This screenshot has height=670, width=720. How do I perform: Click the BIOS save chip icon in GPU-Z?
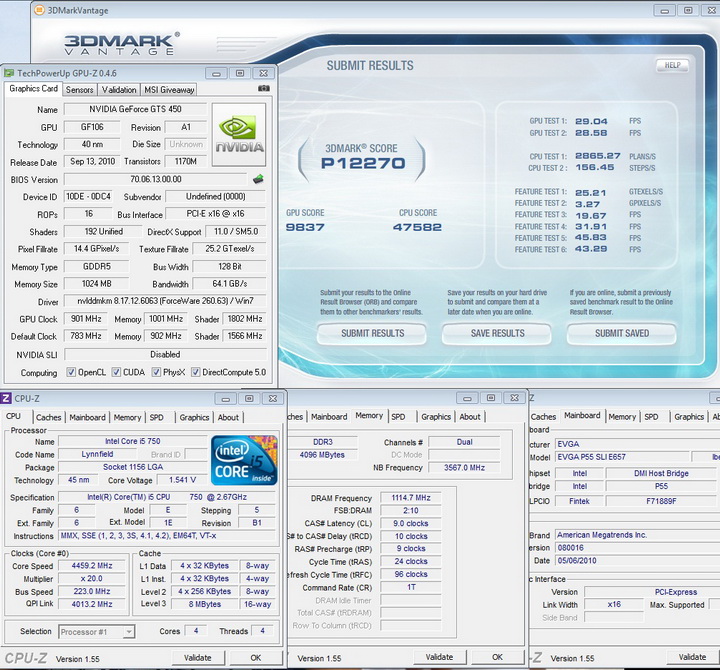click(x=259, y=179)
